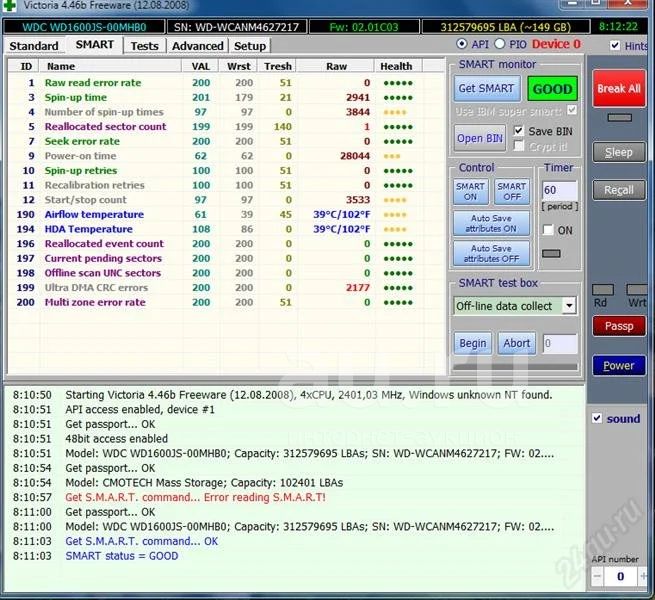Open the Setup tab
This screenshot has height=600, width=655.
250,46
